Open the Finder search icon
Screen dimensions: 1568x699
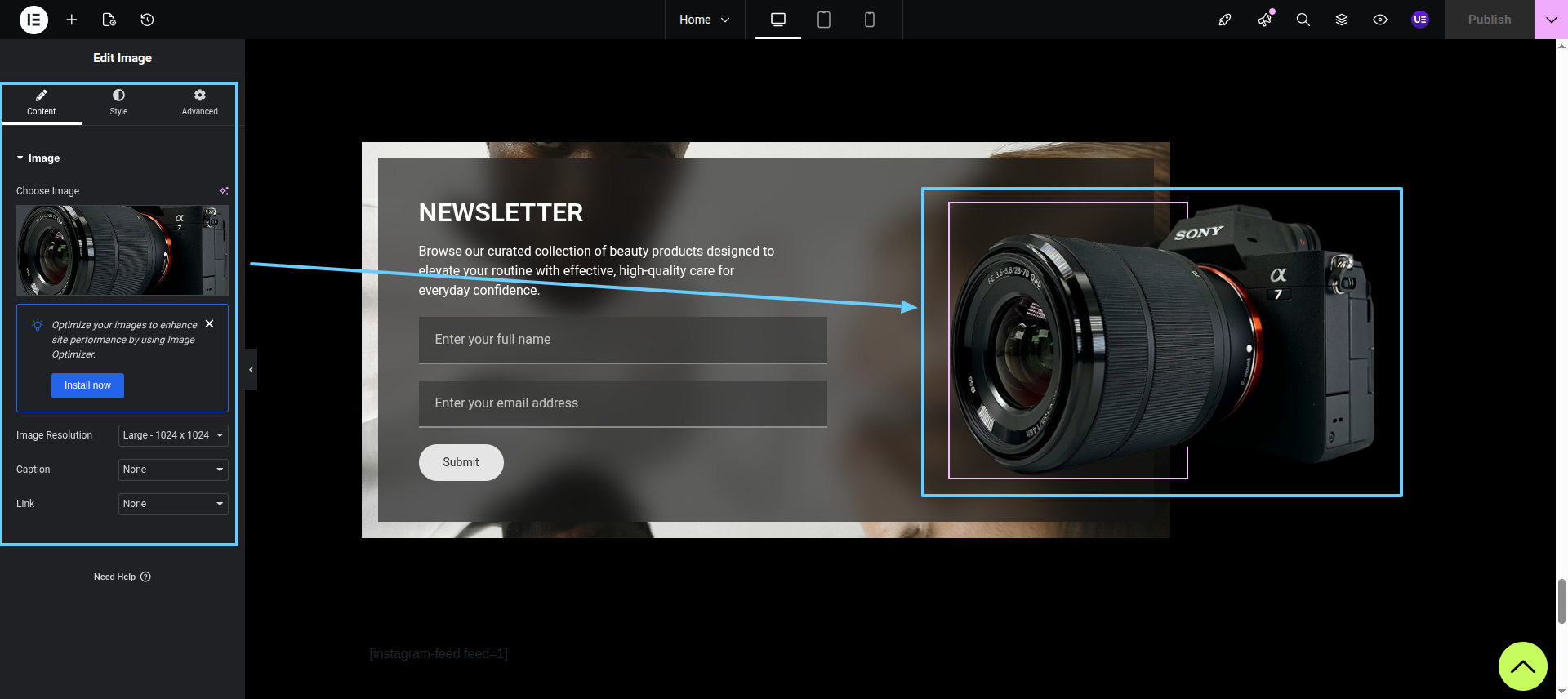point(1303,20)
